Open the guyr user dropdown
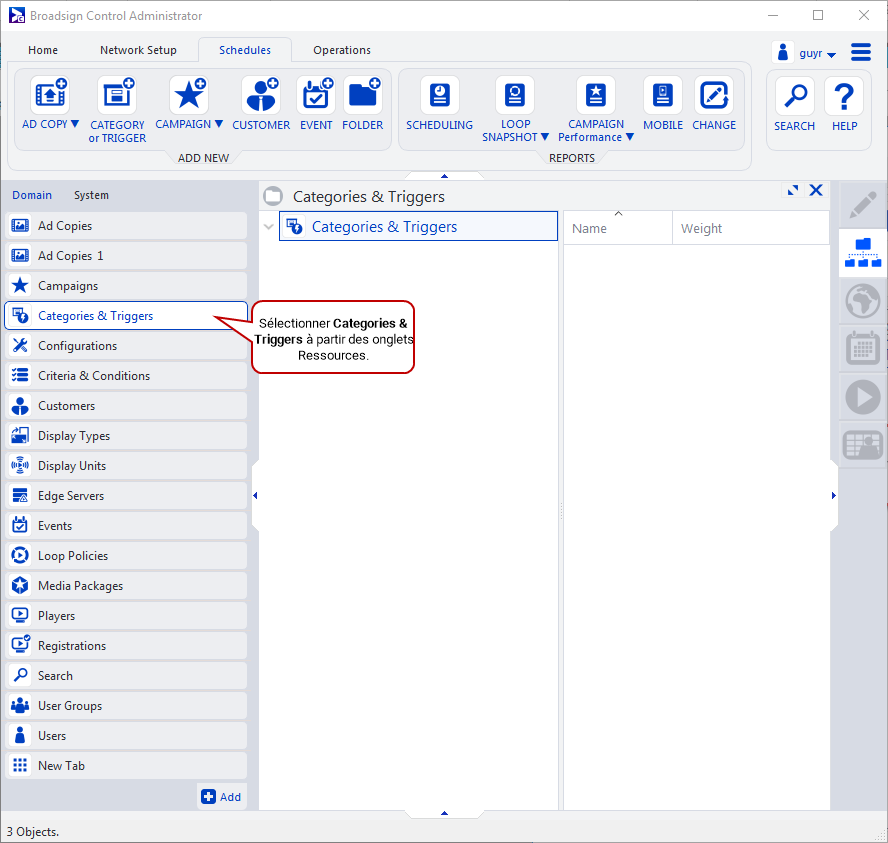 click(831, 55)
